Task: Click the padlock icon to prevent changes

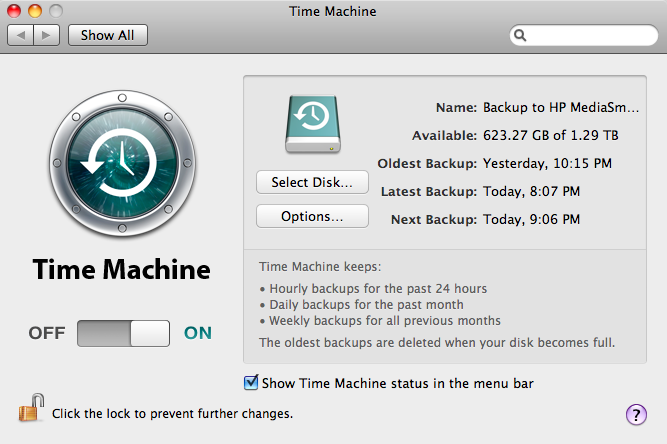Action: tap(31, 408)
